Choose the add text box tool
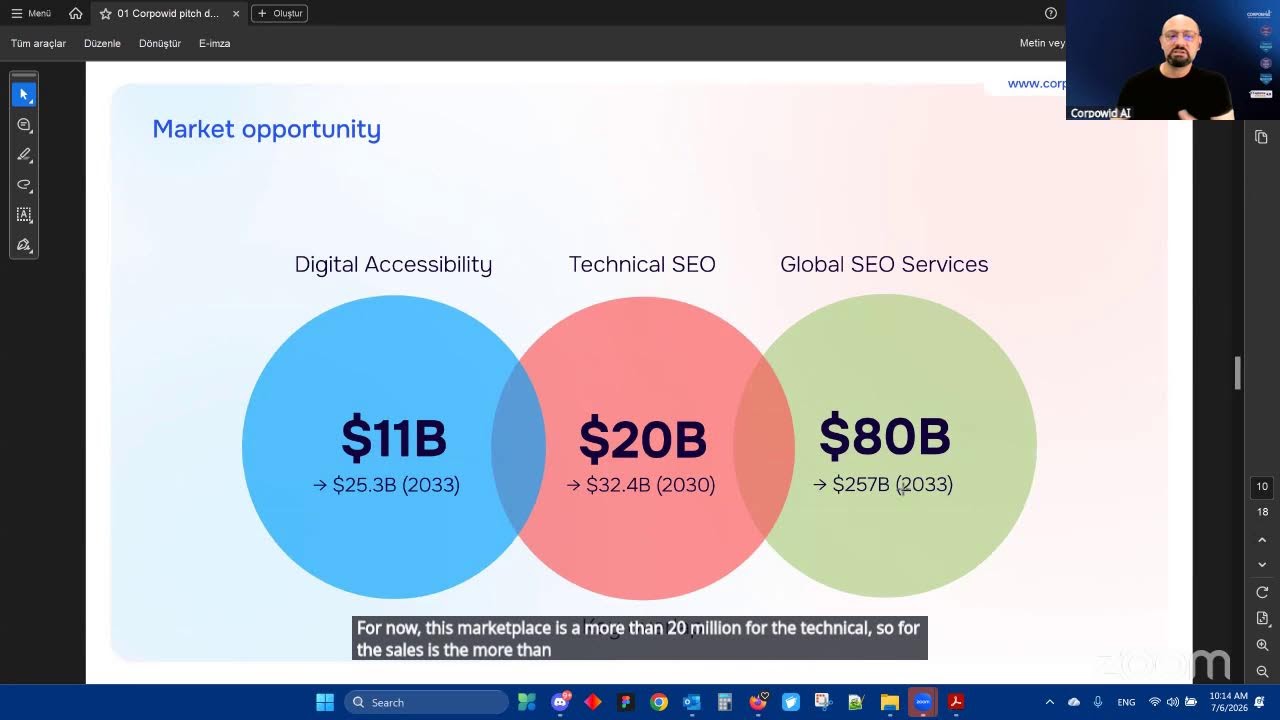Viewport: 1280px width, 720px height. click(x=24, y=215)
